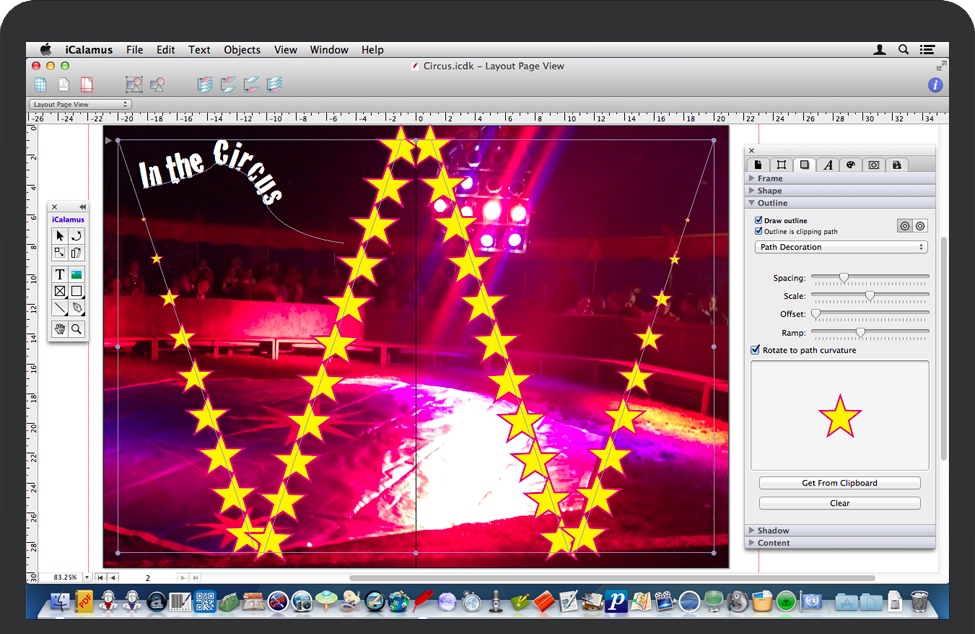Select the arrow selection tool
Viewport: 975px width, 634px height.
point(60,236)
